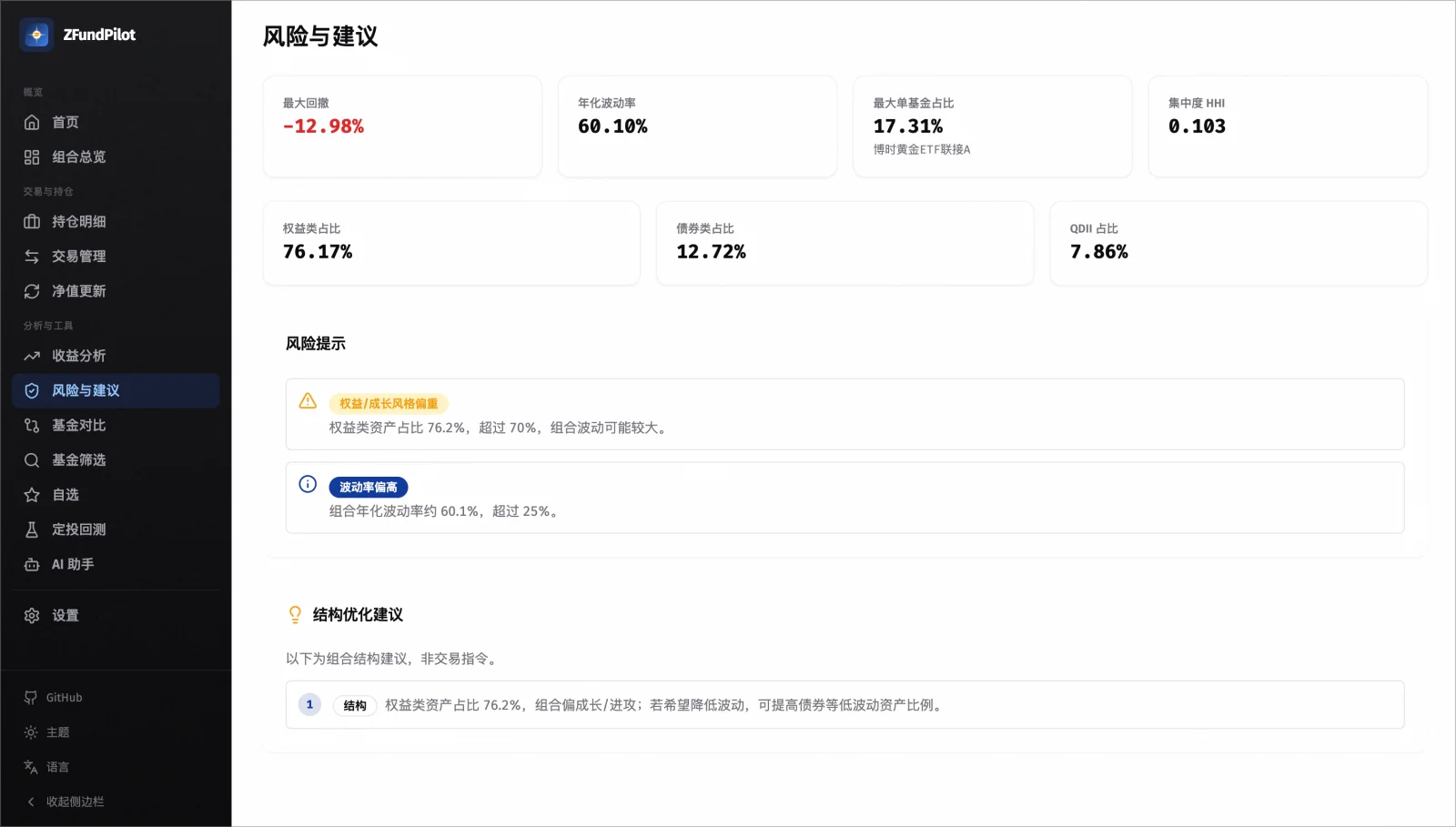Click the blue info circle icon
The width and height of the screenshot is (1456, 827).
tap(308, 484)
